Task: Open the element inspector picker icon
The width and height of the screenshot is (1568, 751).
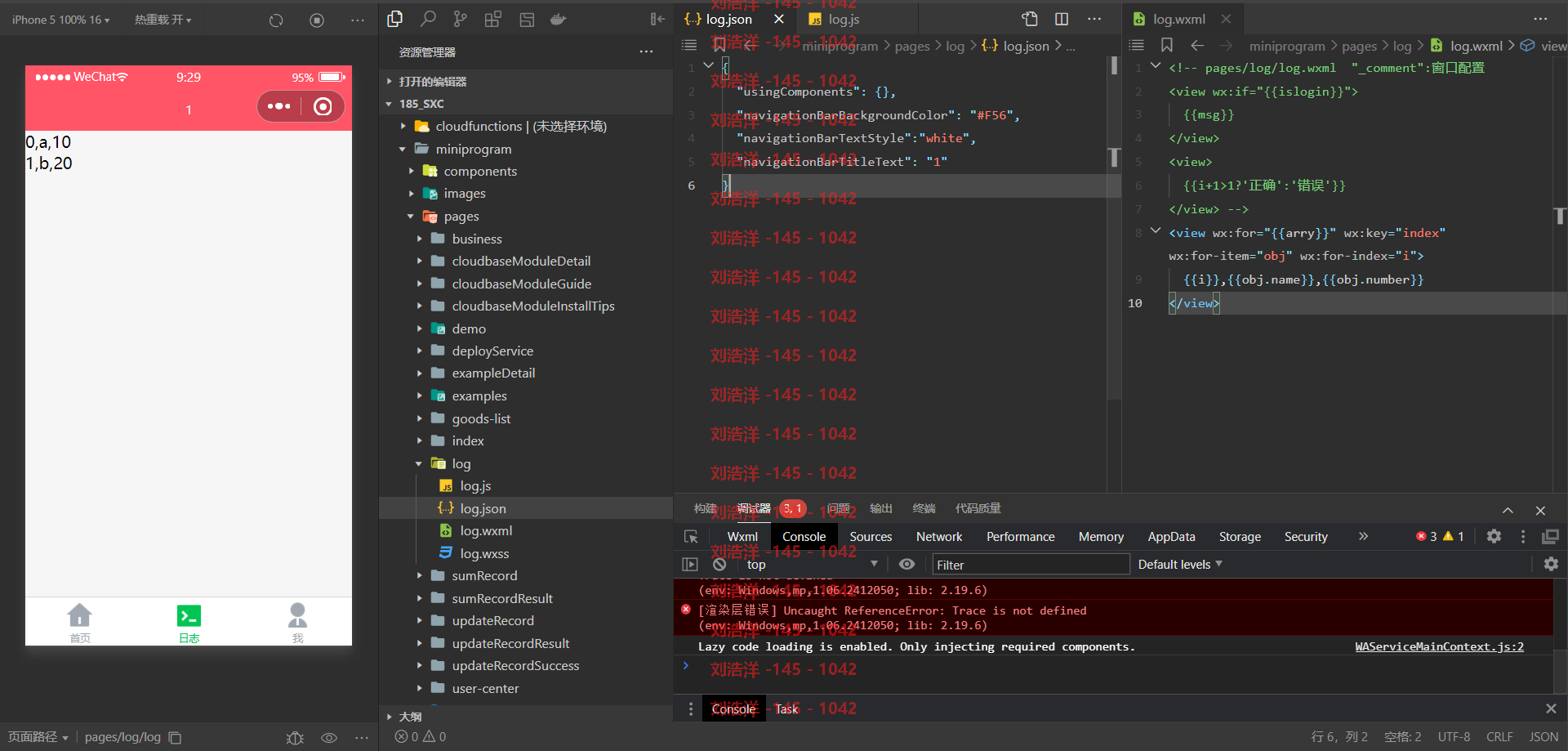Action: click(x=691, y=537)
